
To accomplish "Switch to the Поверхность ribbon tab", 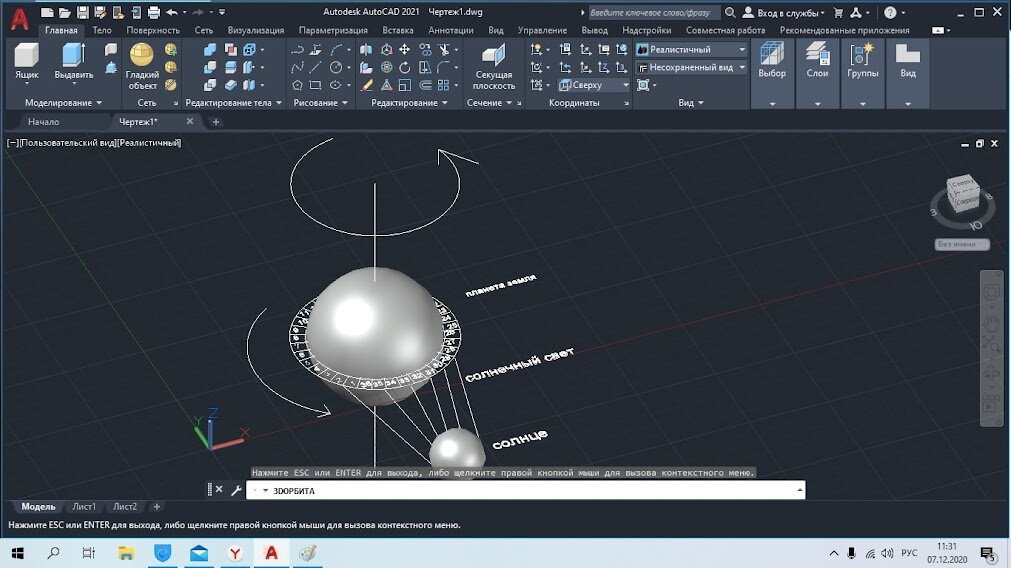I will 153,30.
